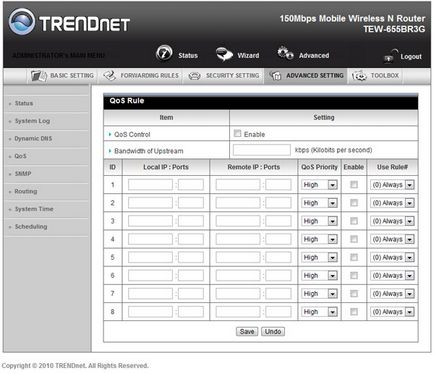Click the Wizard icon in header
The height and width of the screenshot is (374, 434).
[x=224, y=54]
